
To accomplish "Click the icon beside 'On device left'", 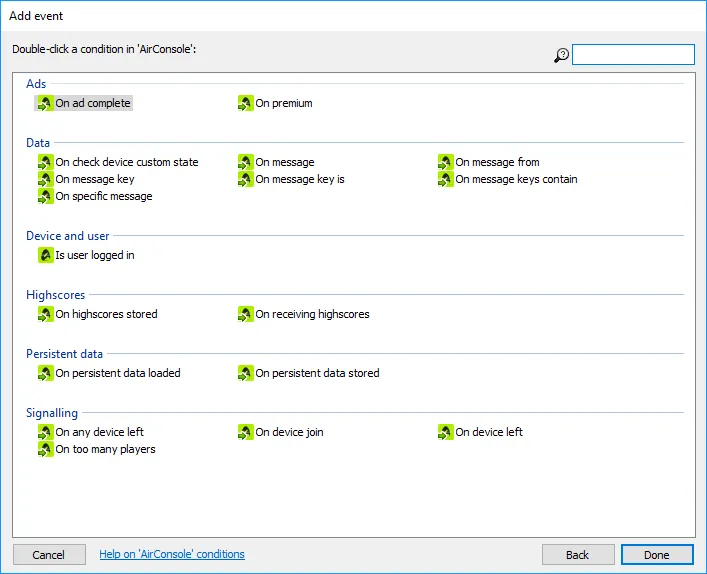I will pos(445,432).
